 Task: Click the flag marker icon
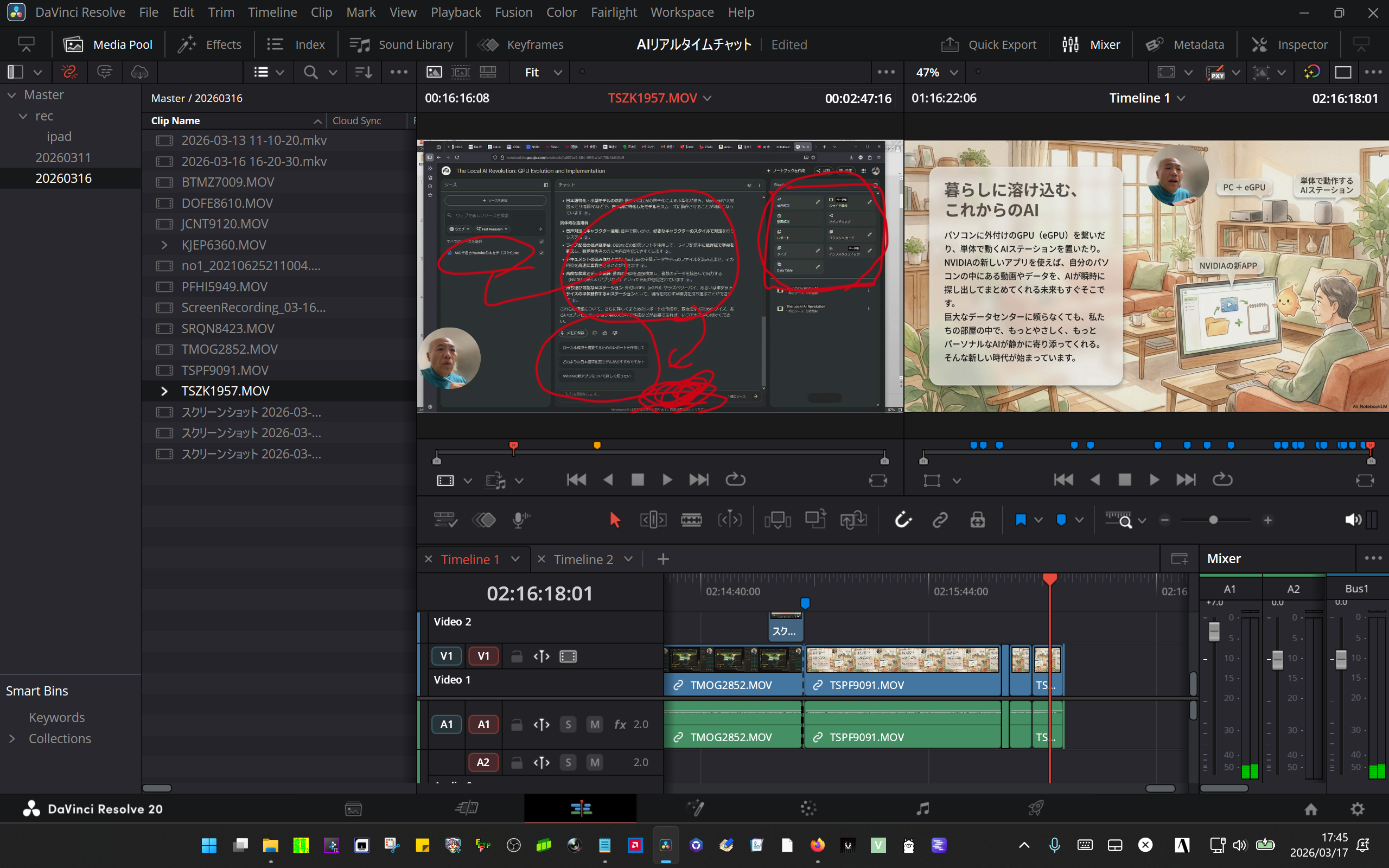1021,520
